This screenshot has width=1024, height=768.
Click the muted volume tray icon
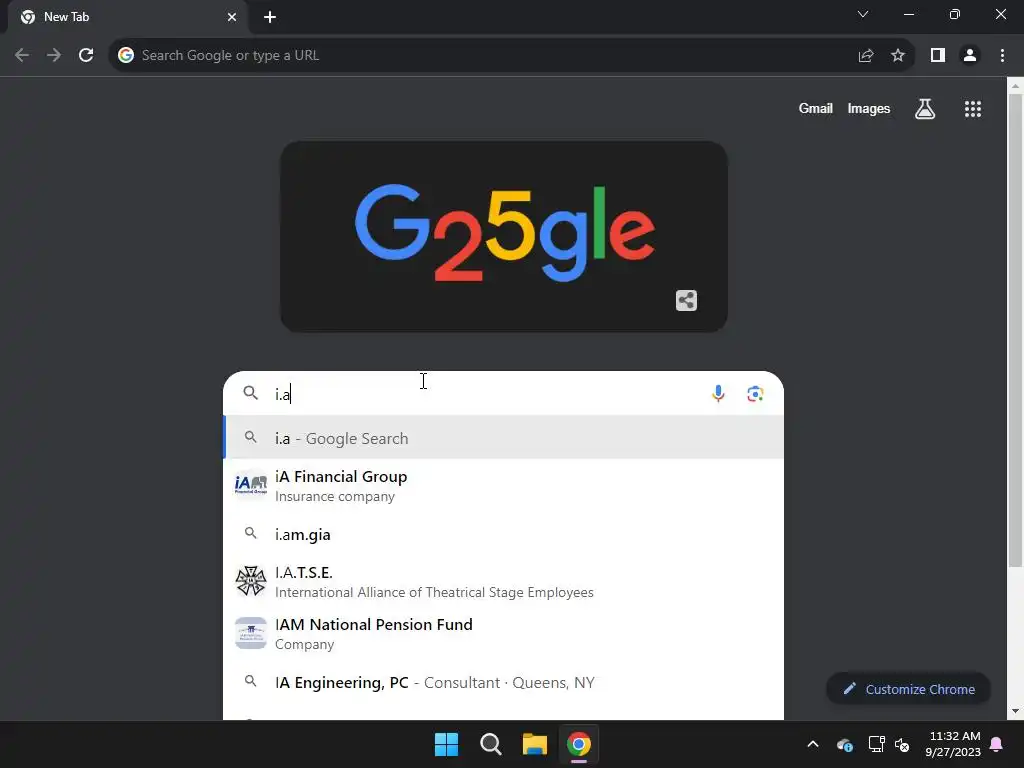coord(903,744)
